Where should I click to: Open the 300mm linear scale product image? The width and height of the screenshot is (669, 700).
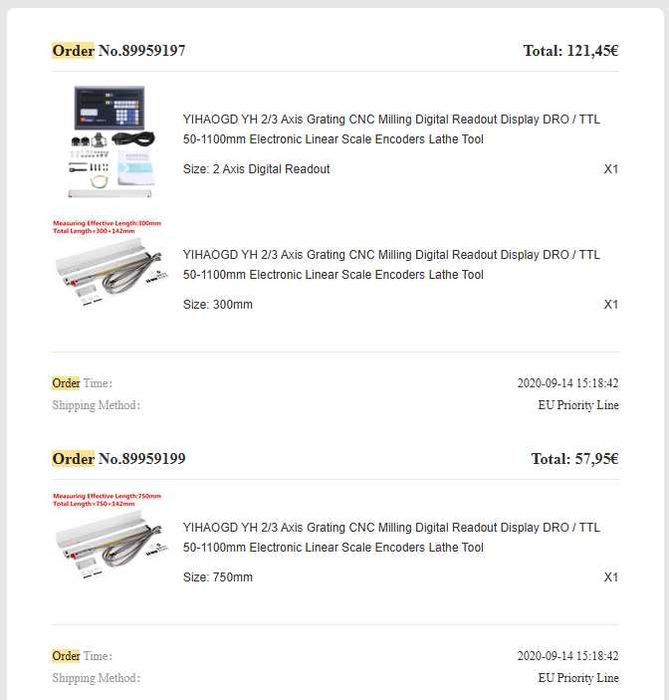(107, 263)
